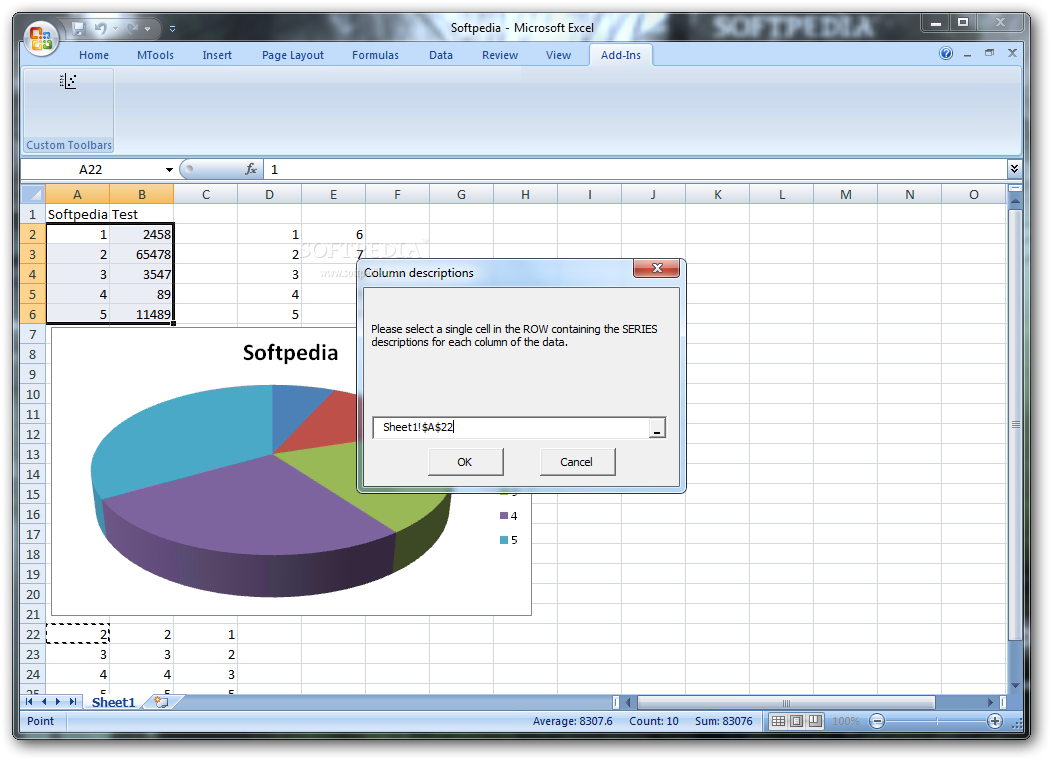The width and height of the screenshot is (1051, 760).
Task: Click legend entry 5 in chart
Action: click(509, 540)
